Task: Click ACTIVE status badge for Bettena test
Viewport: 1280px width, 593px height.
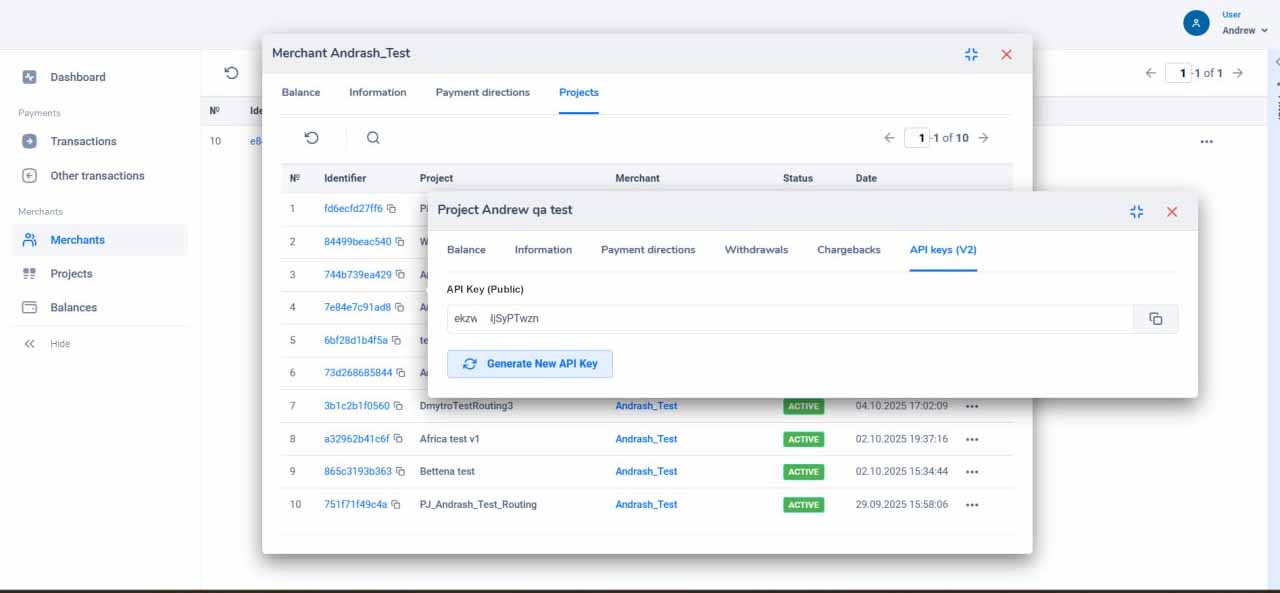Action: (x=803, y=472)
